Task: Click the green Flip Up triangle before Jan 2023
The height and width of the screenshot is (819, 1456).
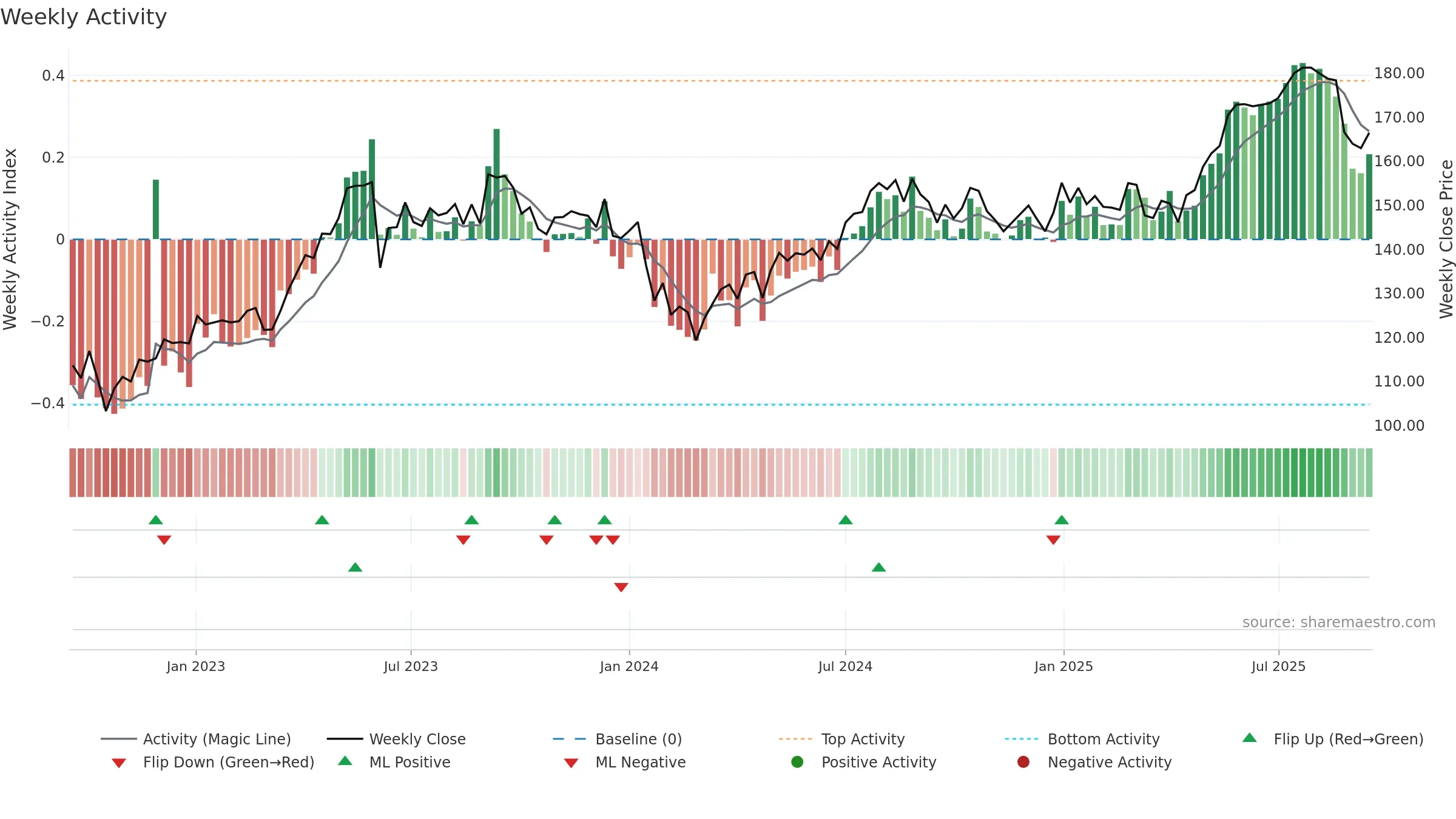Action: 156,520
